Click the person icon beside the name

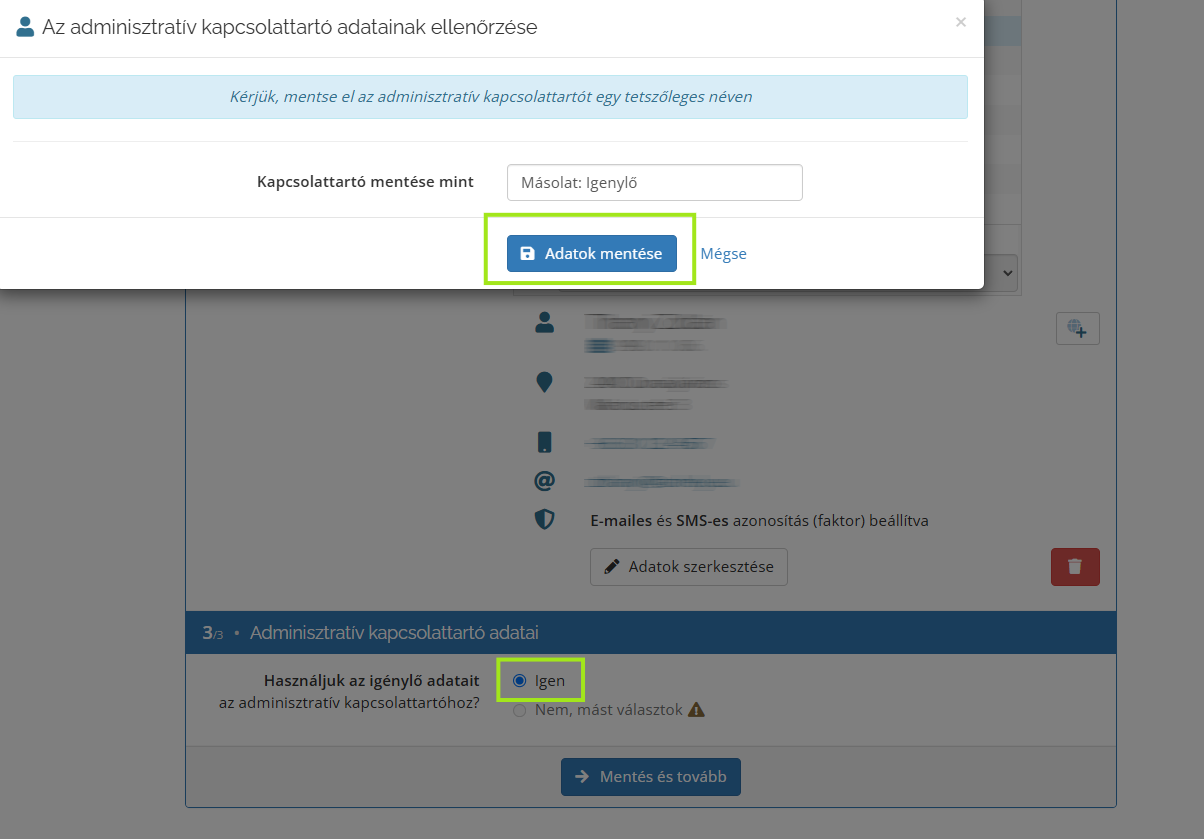(x=544, y=322)
